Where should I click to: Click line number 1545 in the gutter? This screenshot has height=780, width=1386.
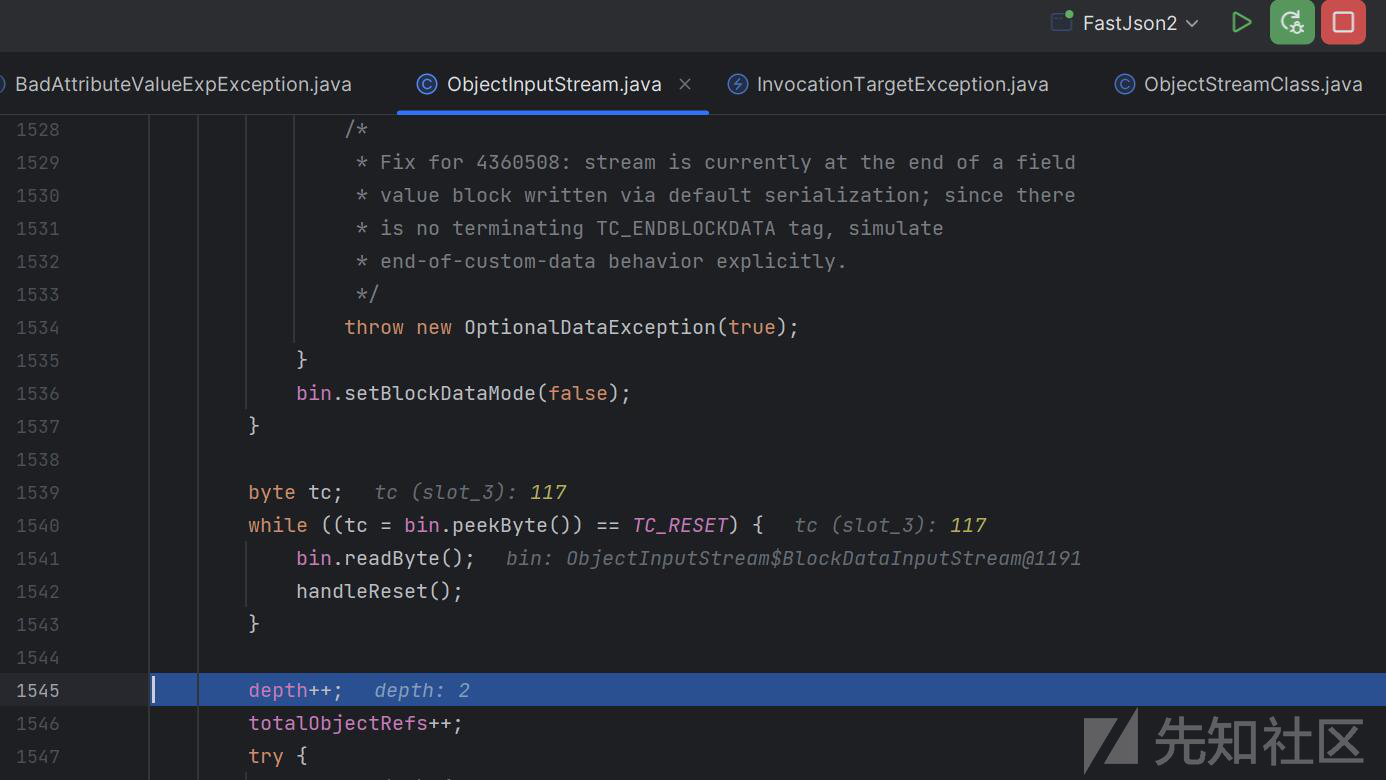(x=38, y=690)
